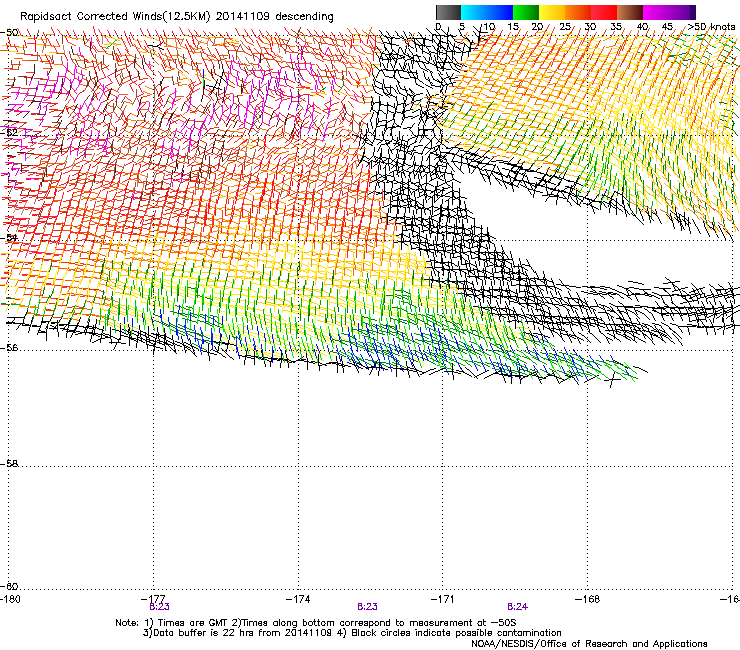Screen dimensions: 740x650
Task: Click the '-56' latitude label
Action: (9, 347)
